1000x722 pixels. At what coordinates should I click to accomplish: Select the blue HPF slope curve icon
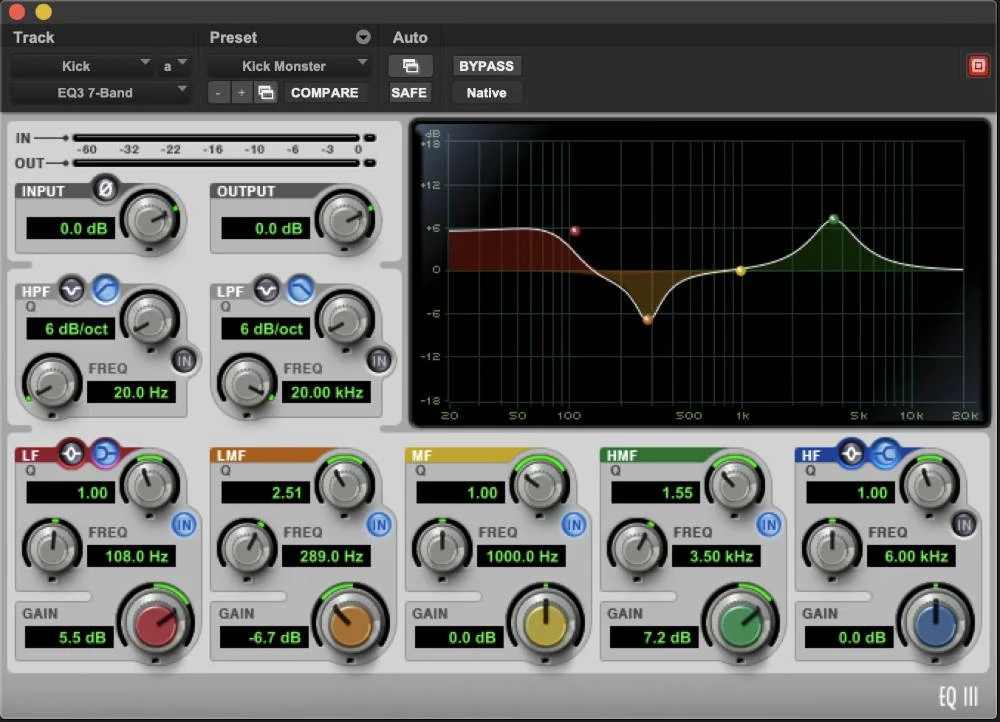103,291
